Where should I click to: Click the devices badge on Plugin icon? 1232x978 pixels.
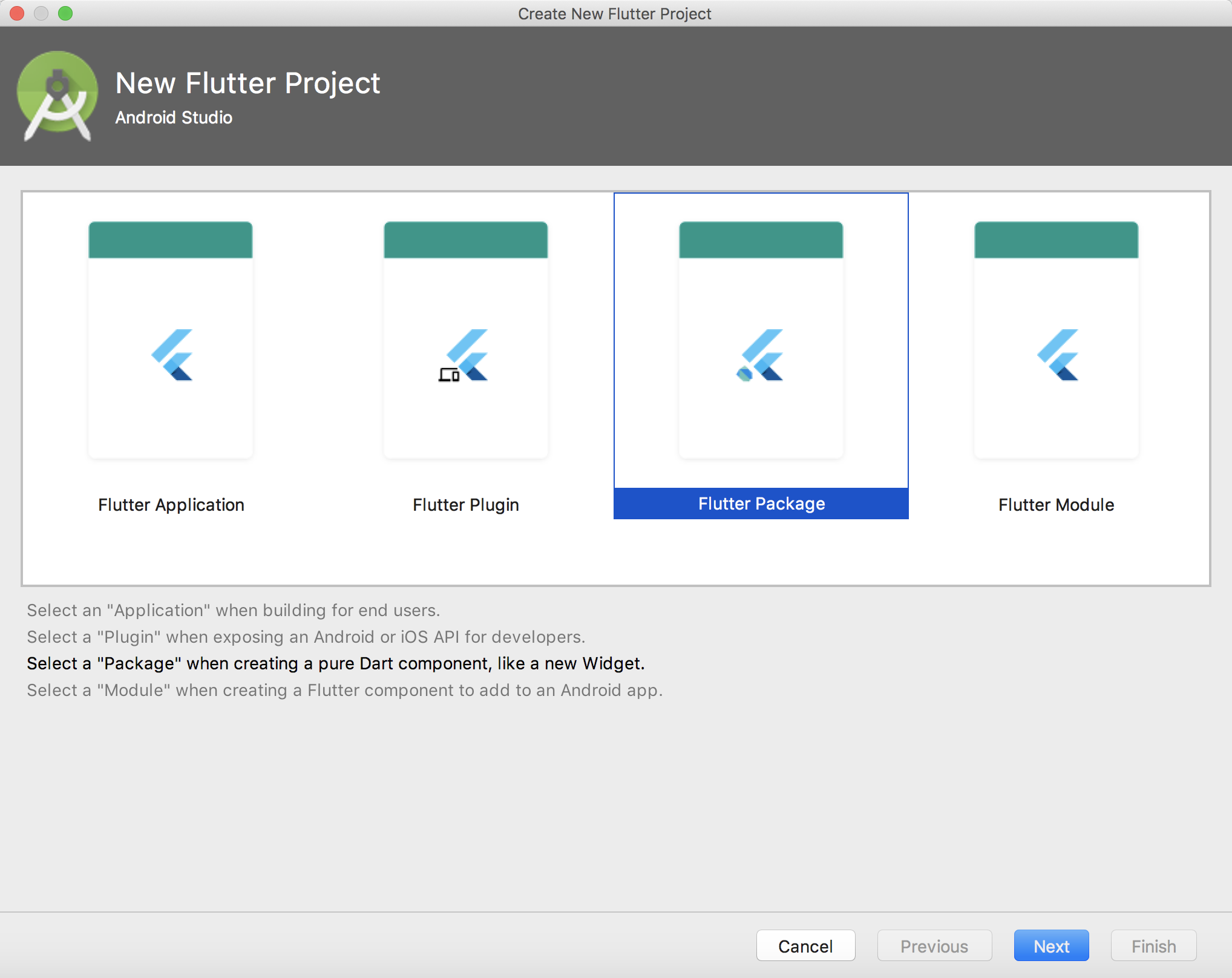(x=449, y=375)
